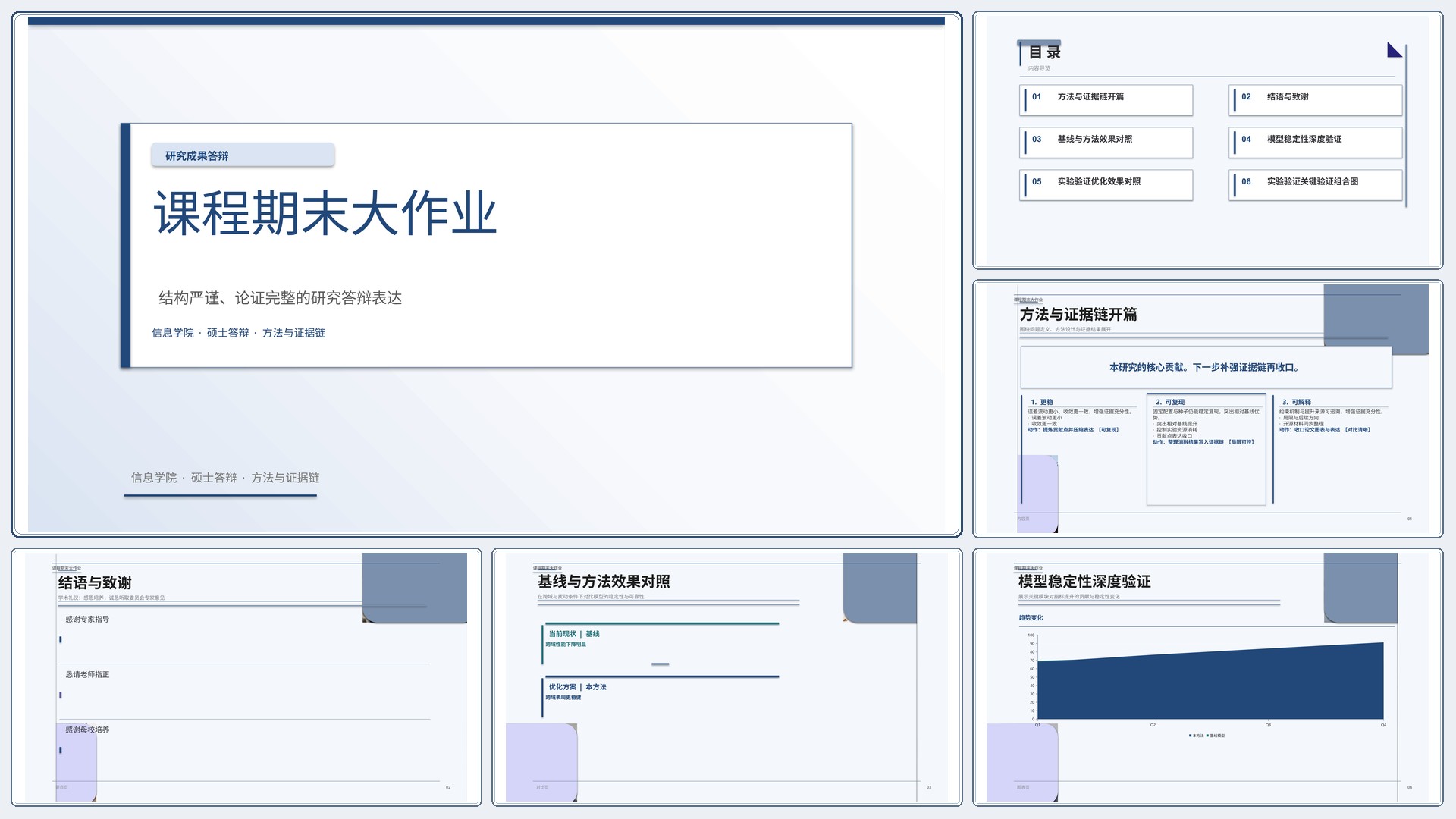The width and height of the screenshot is (1456, 819).
Task: Click the 2. 可复现 card heading
Action: click(1170, 402)
